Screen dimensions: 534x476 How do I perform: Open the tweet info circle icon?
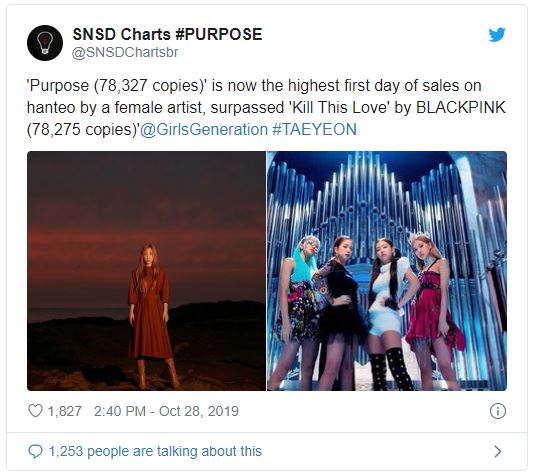tap(498, 411)
